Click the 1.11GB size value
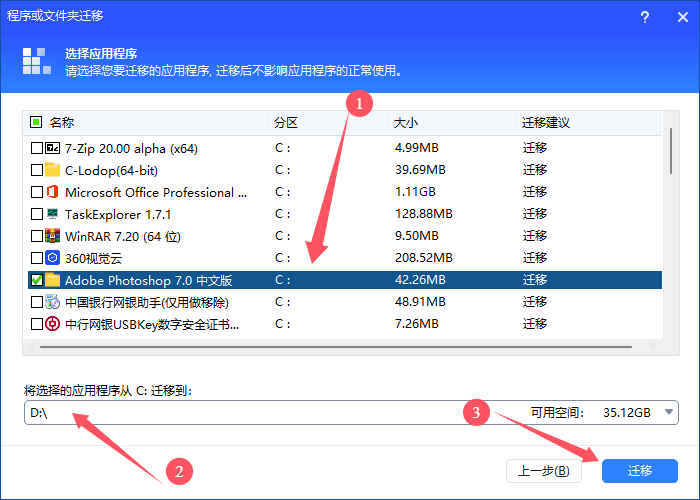 pos(415,192)
